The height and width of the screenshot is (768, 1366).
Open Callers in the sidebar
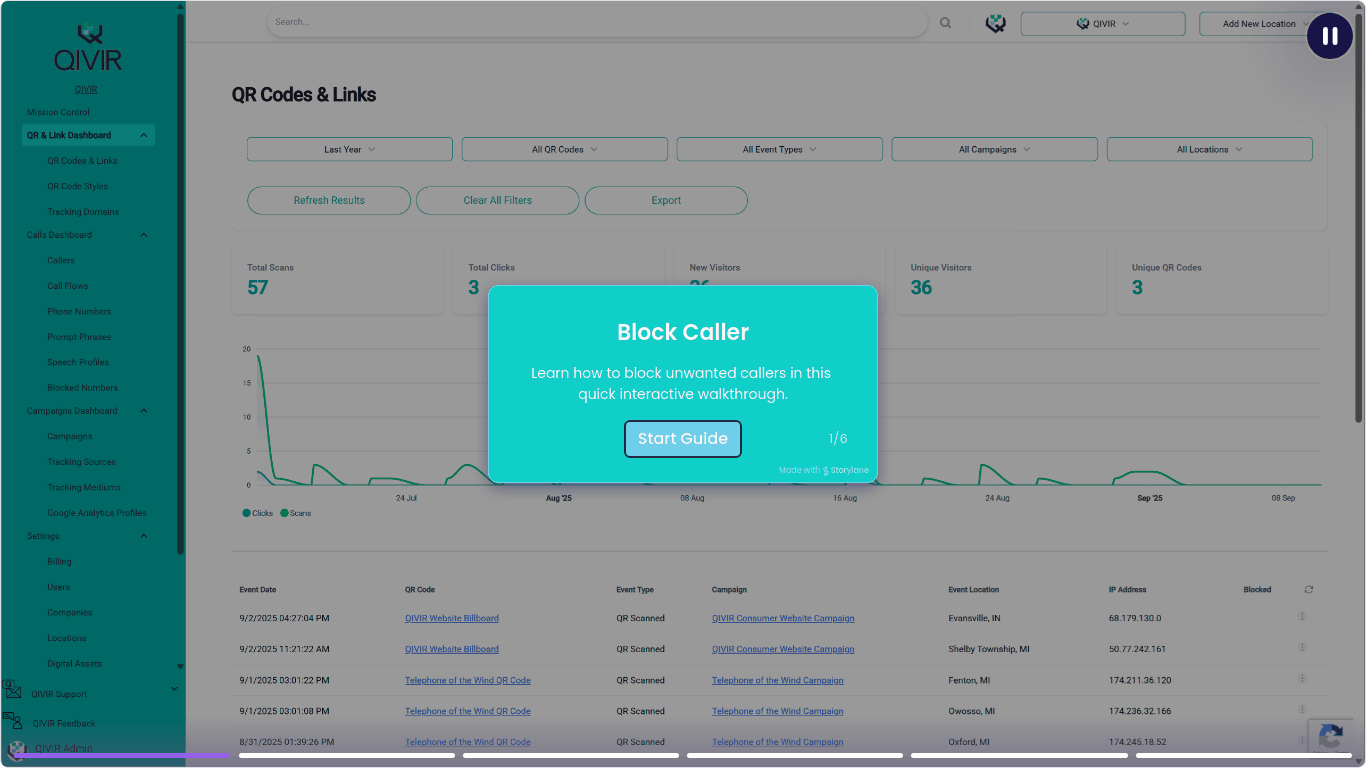click(x=61, y=261)
